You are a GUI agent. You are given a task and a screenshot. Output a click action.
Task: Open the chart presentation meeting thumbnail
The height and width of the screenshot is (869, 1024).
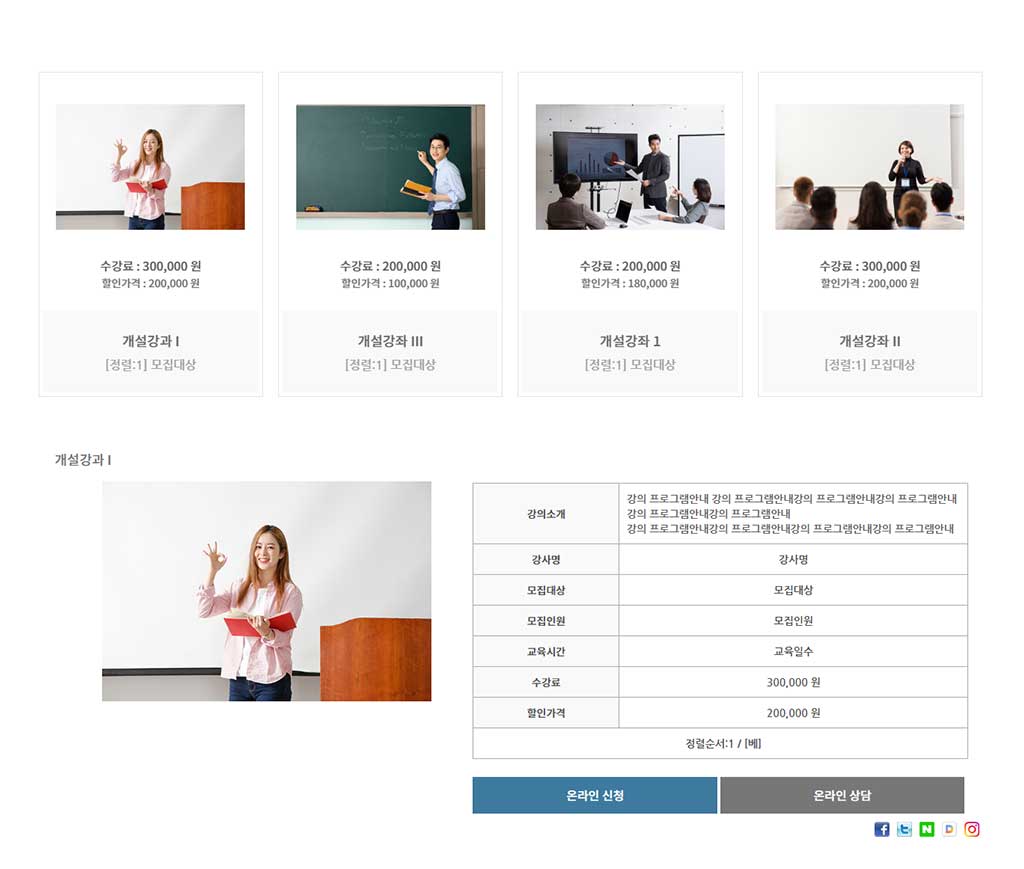630,167
